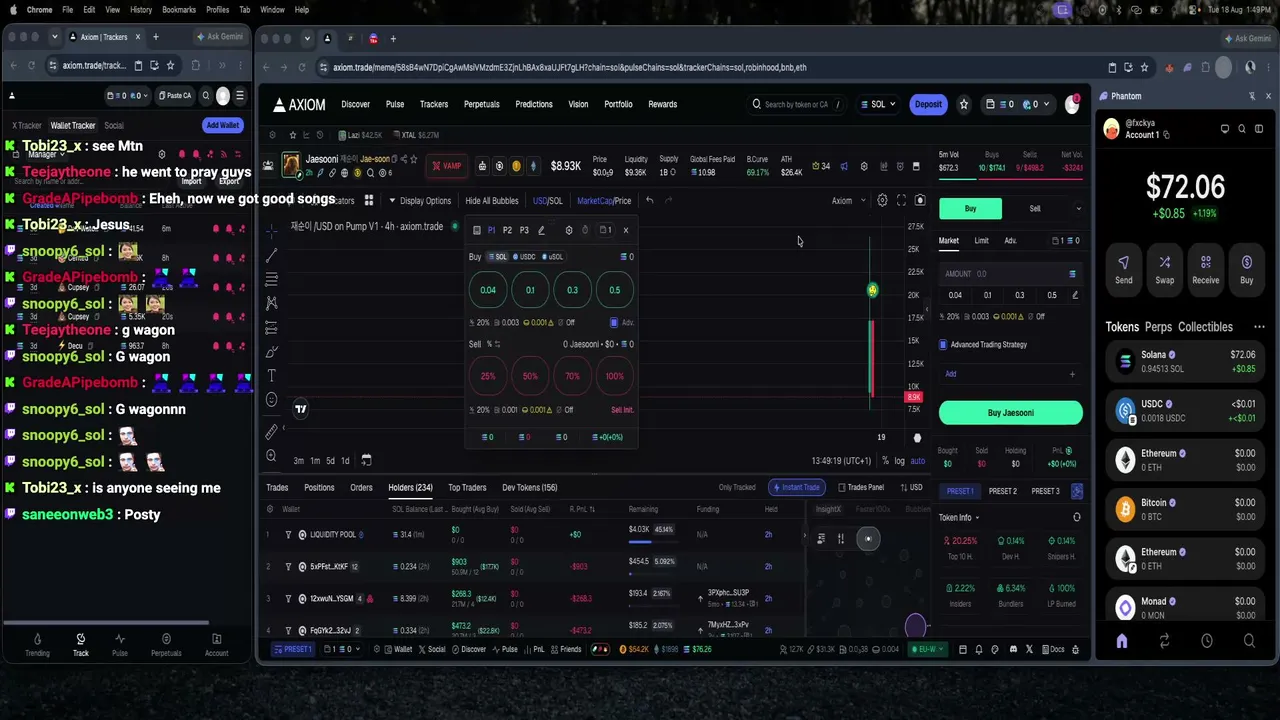This screenshot has width=1280, height=720.
Task: Click the Search by token or CA field
Action: point(797,104)
